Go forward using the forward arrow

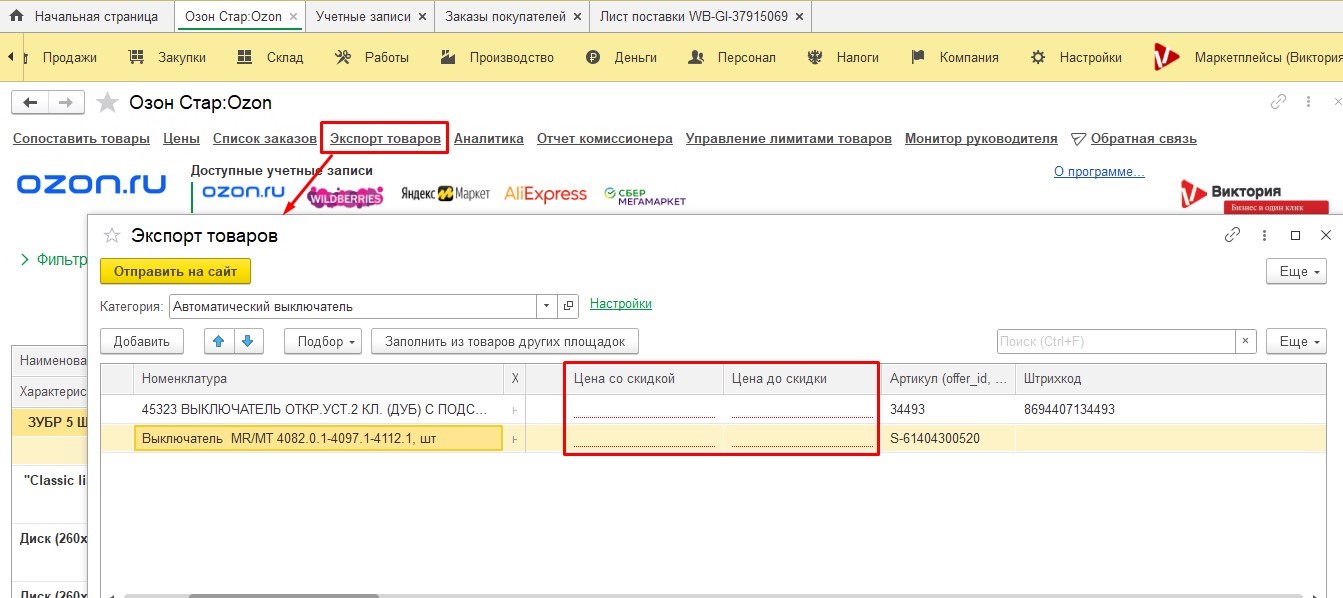coord(66,102)
